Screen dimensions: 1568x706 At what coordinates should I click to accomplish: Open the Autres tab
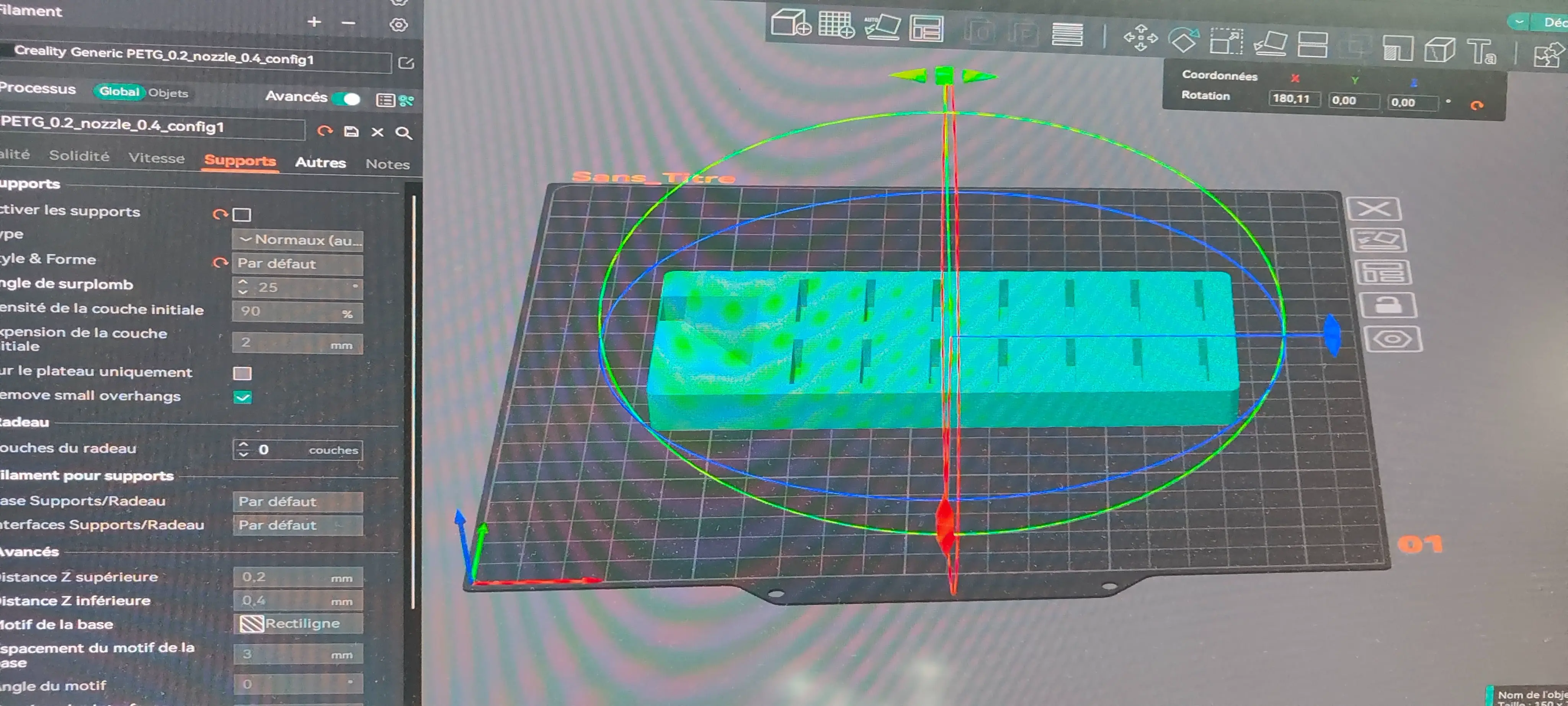pos(320,163)
